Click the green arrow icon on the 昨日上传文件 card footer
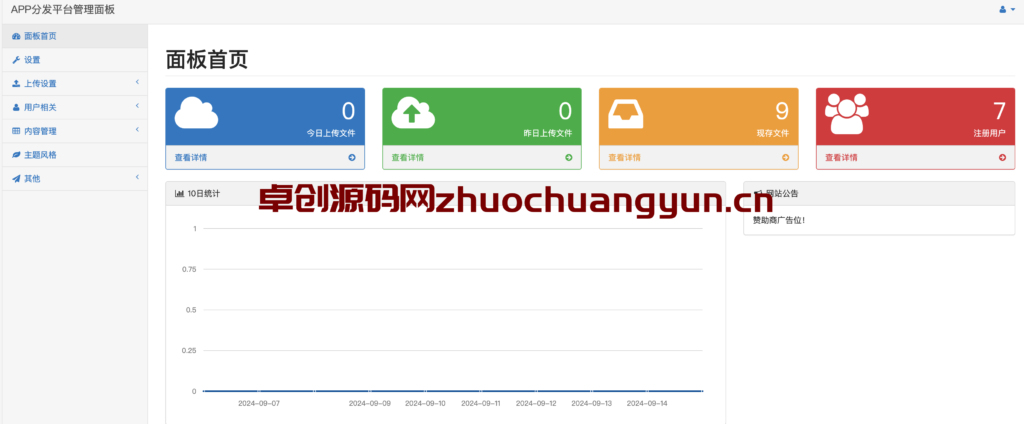Viewport: 1024px width, 424px height. pos(569,157)
